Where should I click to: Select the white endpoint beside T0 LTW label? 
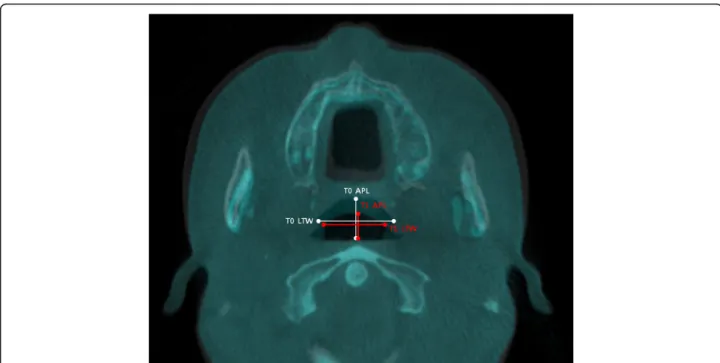(319, 221)
